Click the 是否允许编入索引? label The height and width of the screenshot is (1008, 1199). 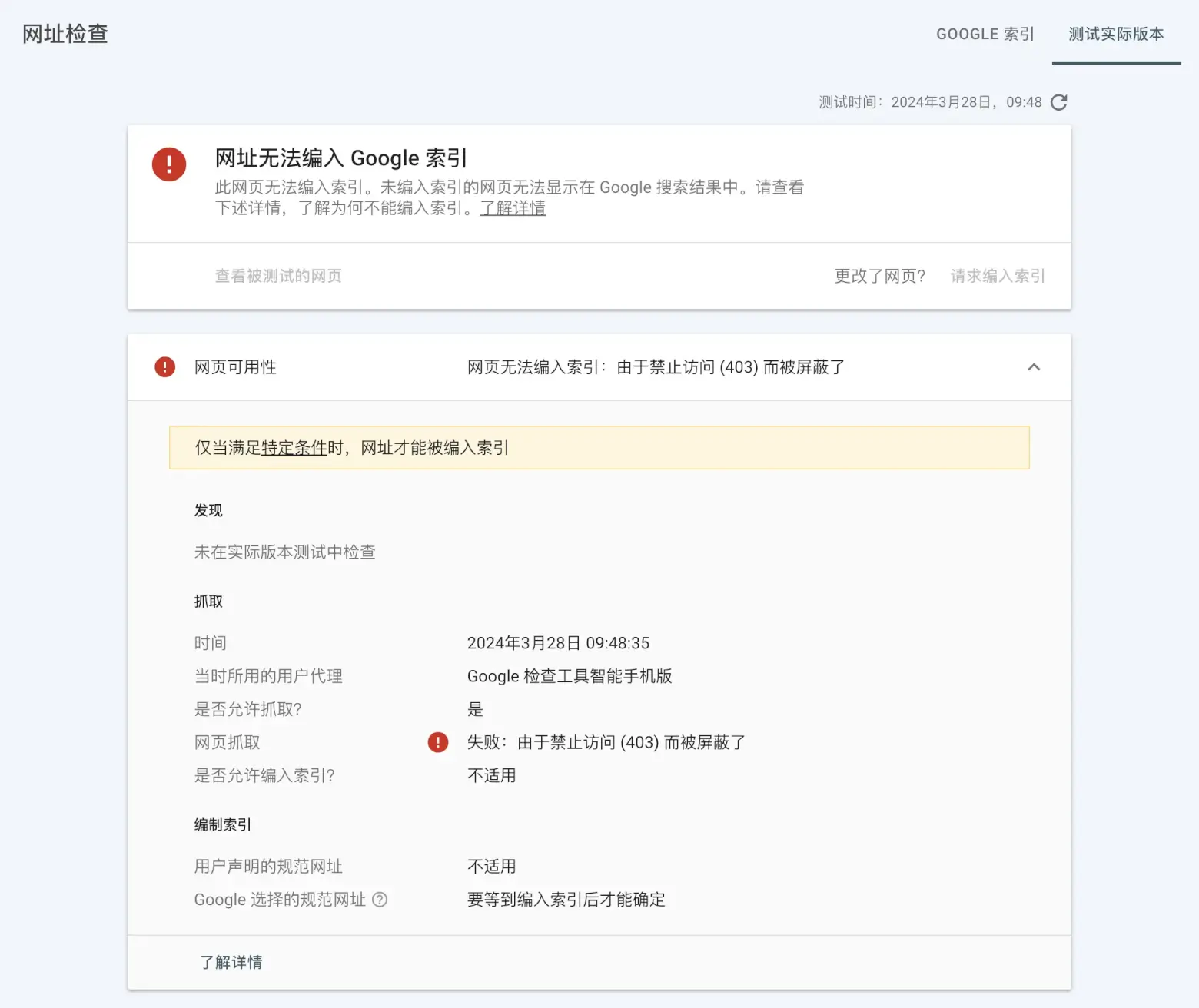[x=264, y=775]
